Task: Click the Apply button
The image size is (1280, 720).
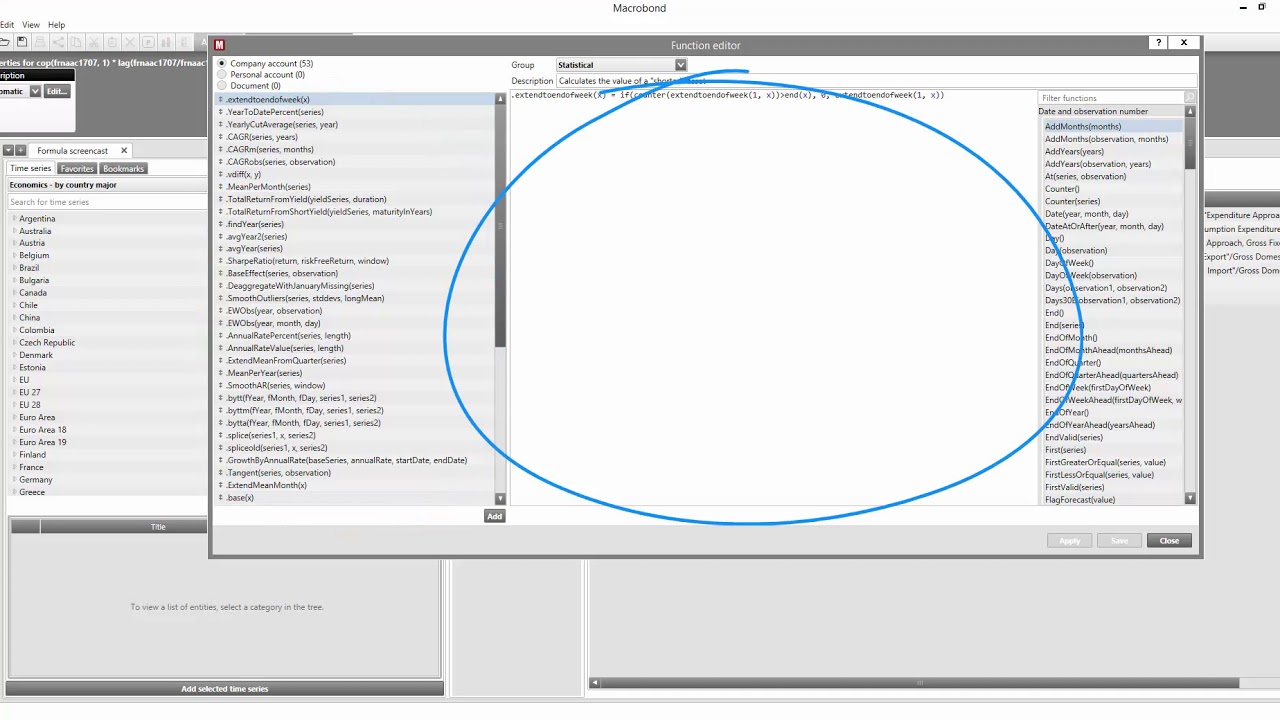Action: point(1069,541)
